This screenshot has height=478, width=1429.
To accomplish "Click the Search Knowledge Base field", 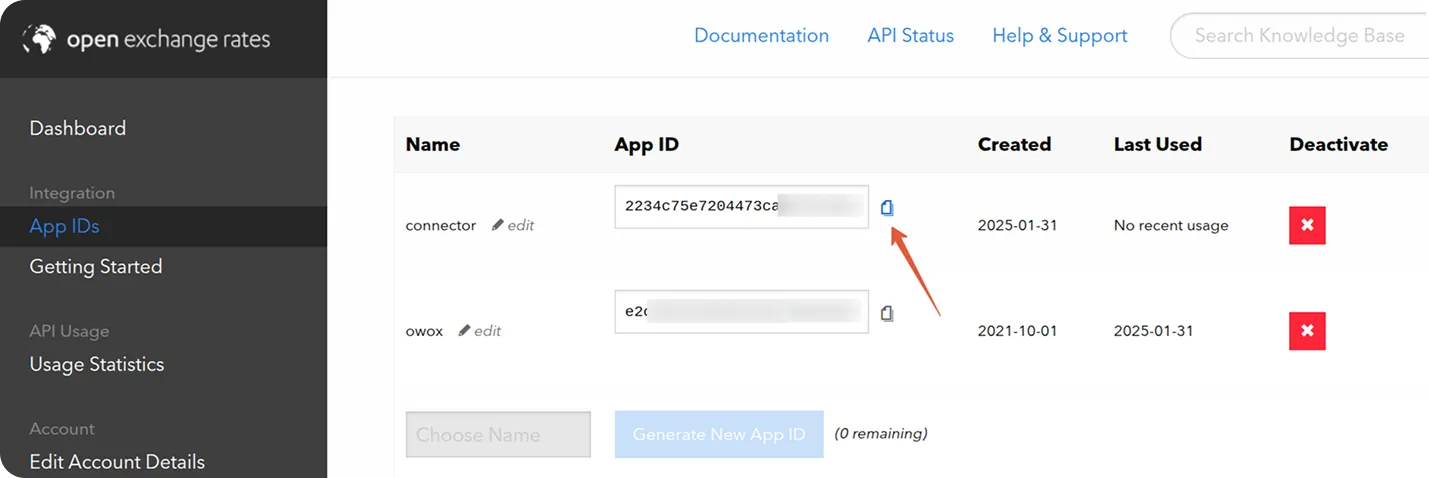I will 1300,36.
